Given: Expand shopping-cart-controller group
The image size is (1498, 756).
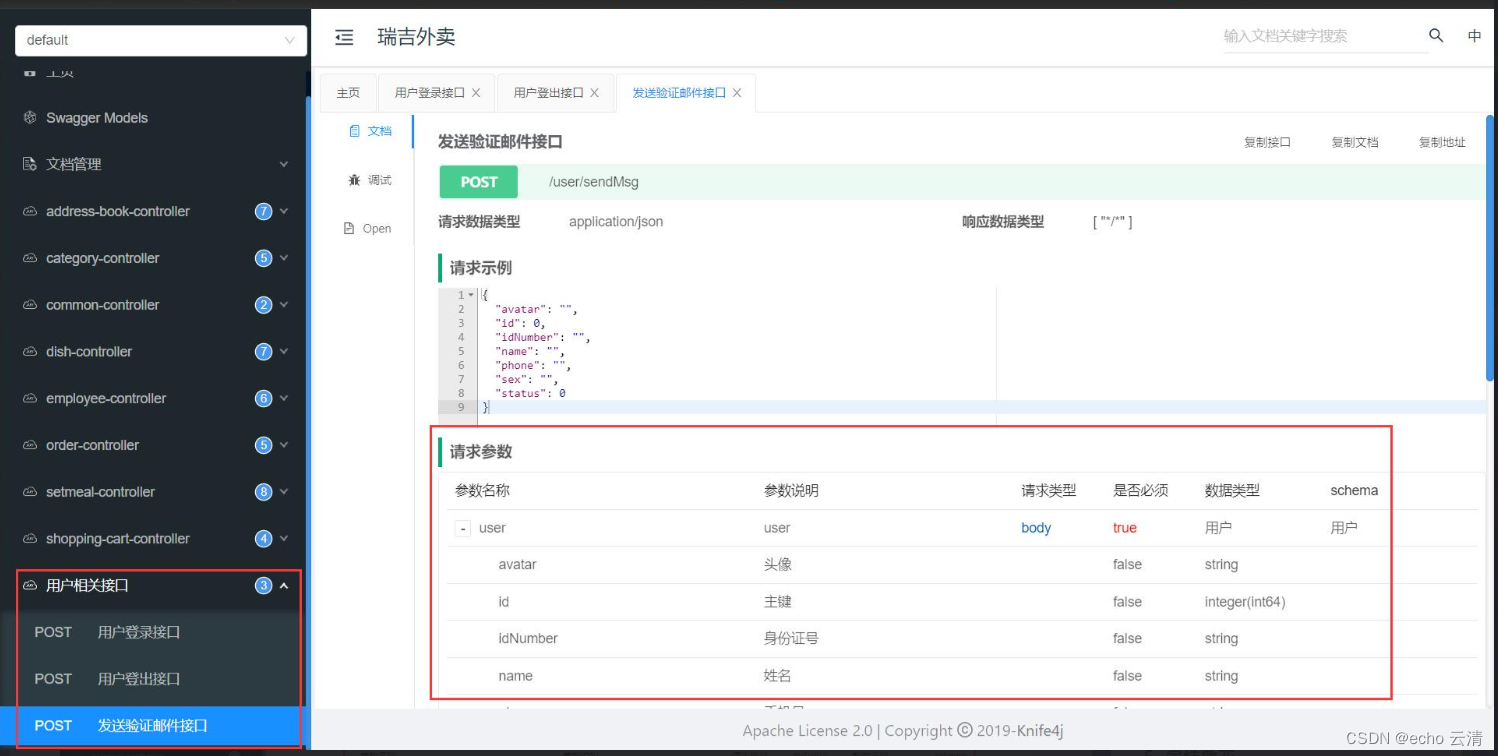Looking at the screenshot, I should [153, 539].
